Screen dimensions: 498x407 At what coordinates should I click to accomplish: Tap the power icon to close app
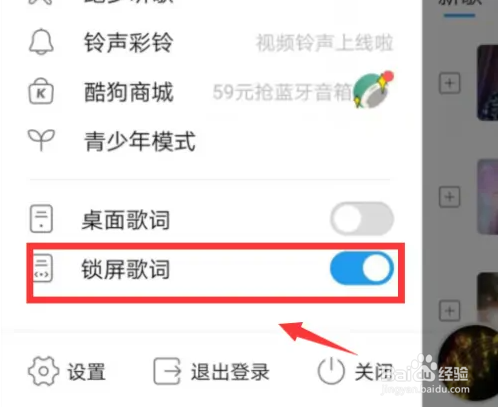point(331,371)
